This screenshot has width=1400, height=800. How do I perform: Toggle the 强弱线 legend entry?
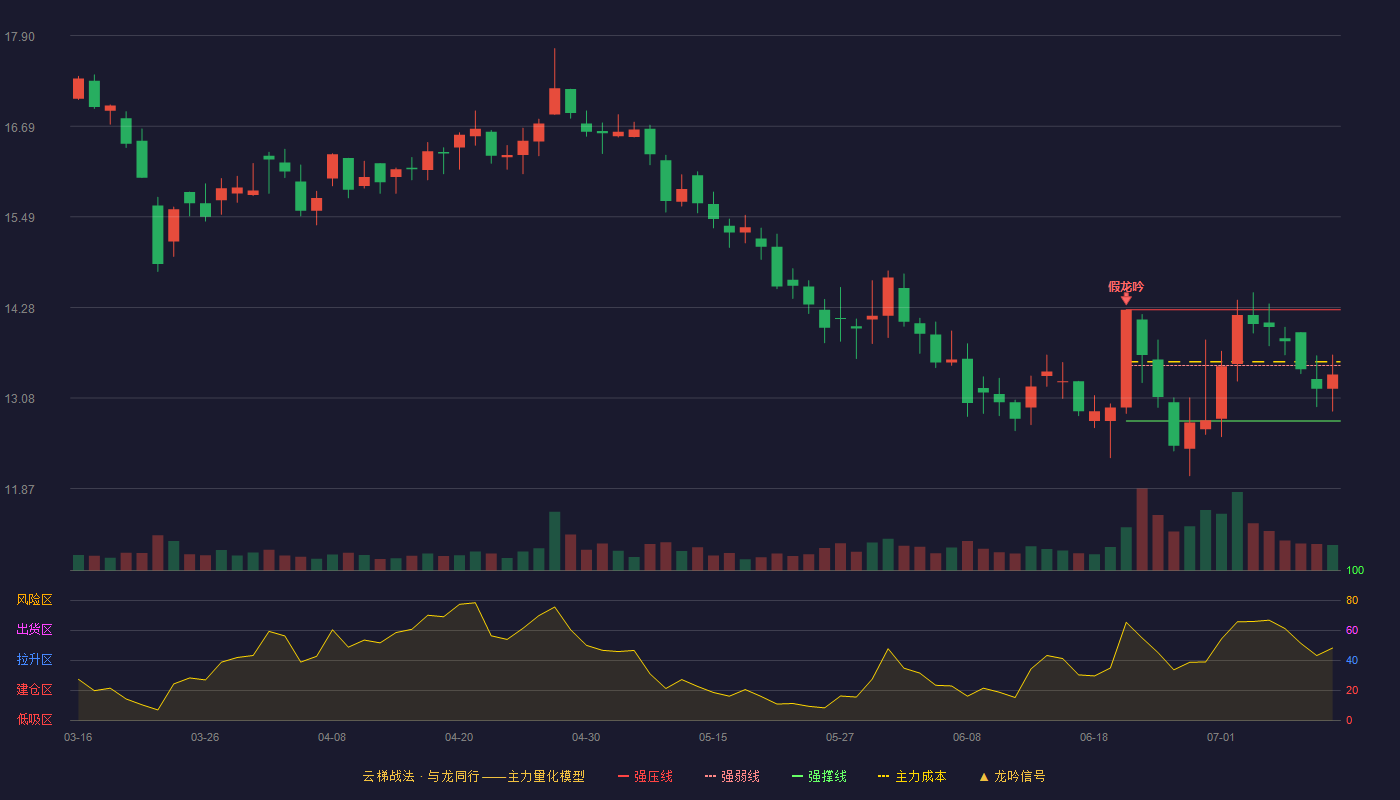point(732,776)
